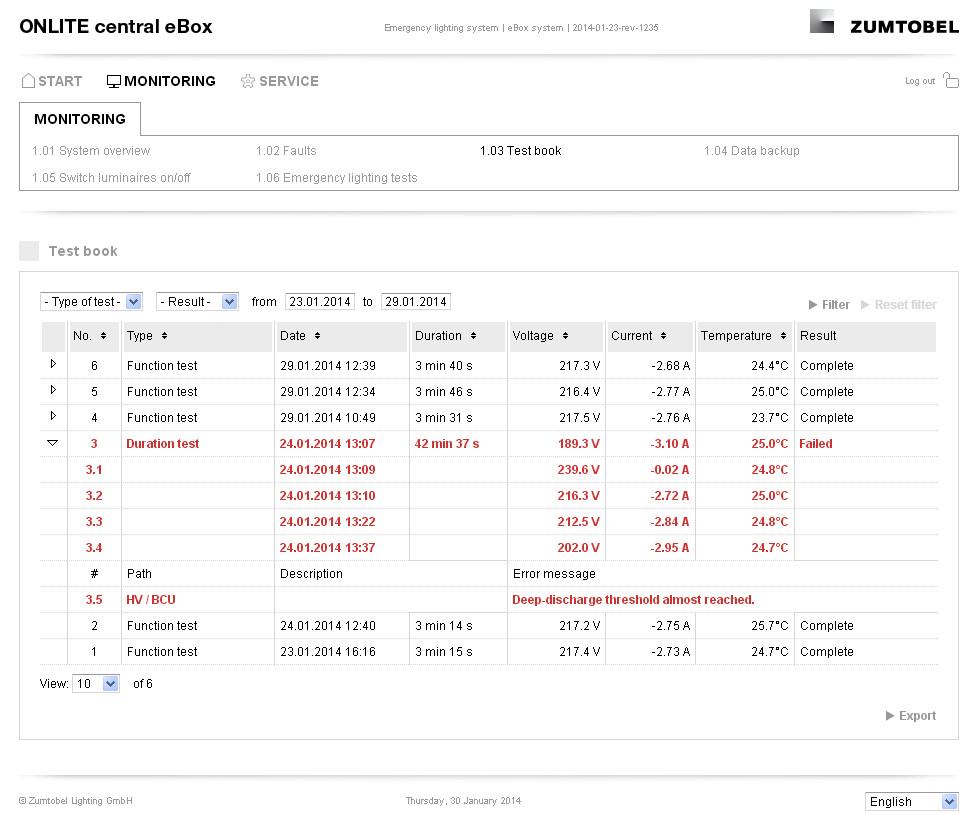Click duration 42 min 37 s
This screenshot has height=814, width=980.
click(447, 443)
